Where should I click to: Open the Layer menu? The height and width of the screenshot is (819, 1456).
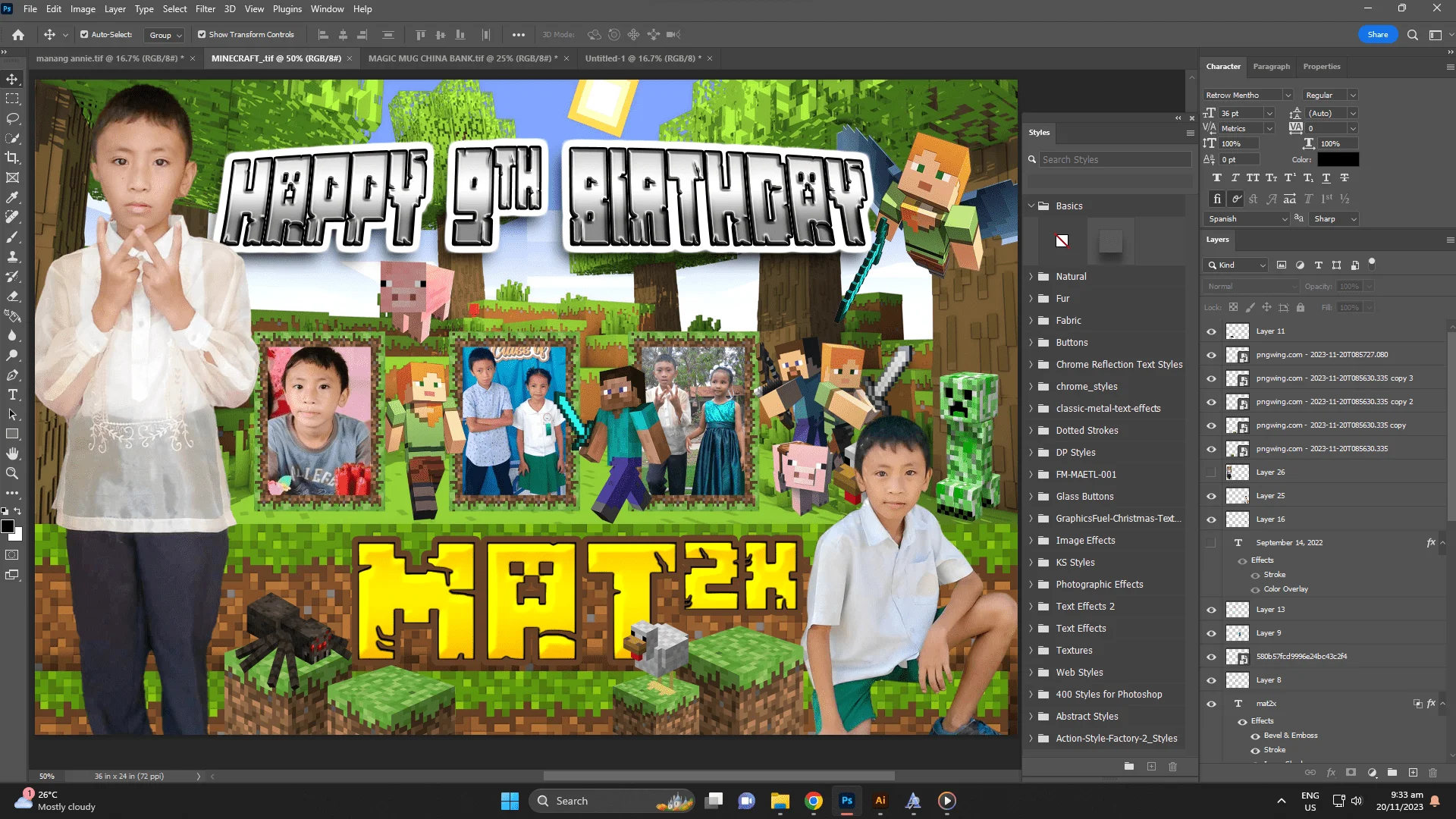[x=115, y=9]
